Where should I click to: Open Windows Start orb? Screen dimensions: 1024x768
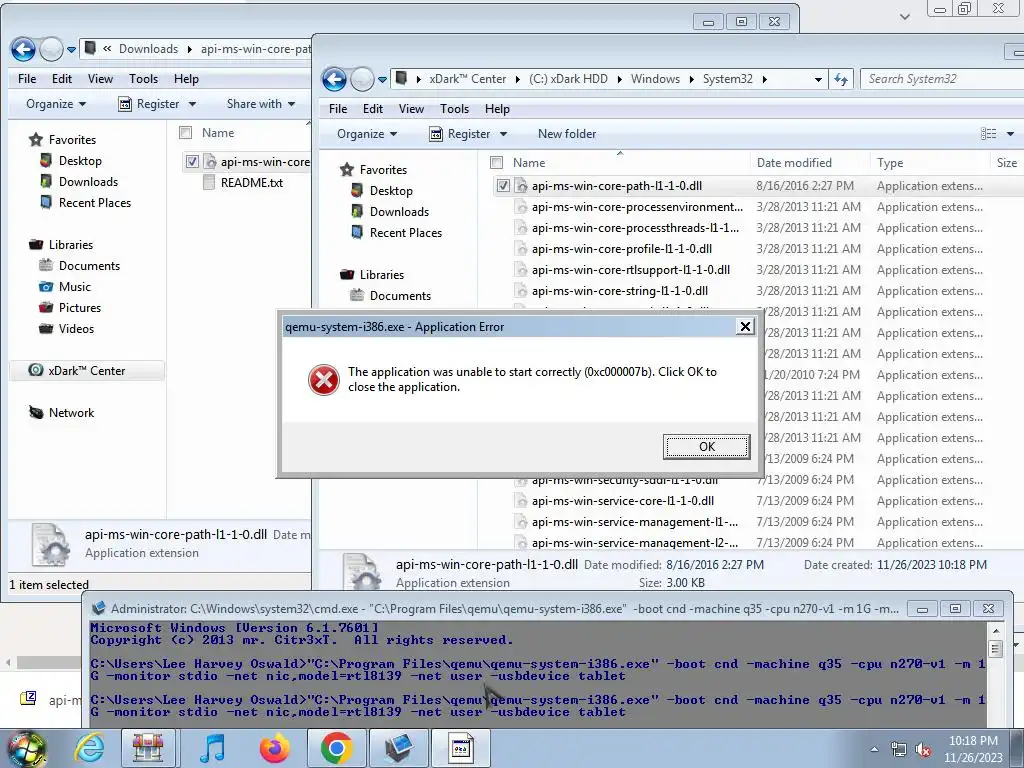click(25, 749)
